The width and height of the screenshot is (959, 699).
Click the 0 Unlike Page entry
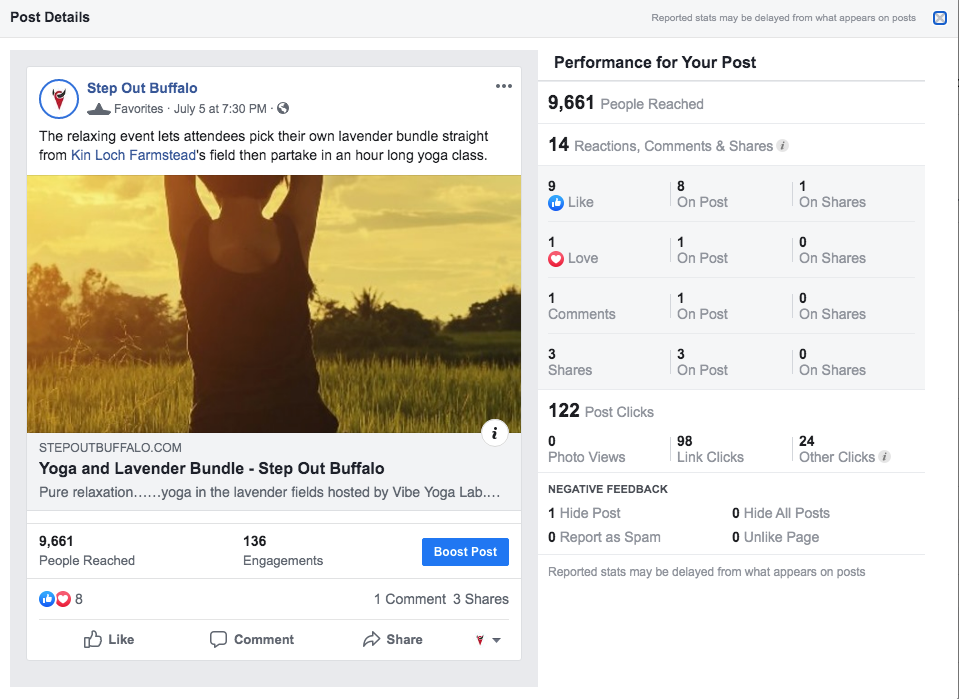tap(776, 538)
